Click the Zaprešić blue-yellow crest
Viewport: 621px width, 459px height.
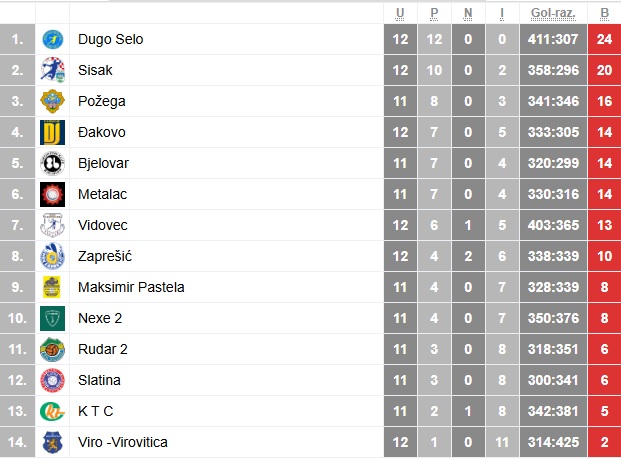[53, 256]
